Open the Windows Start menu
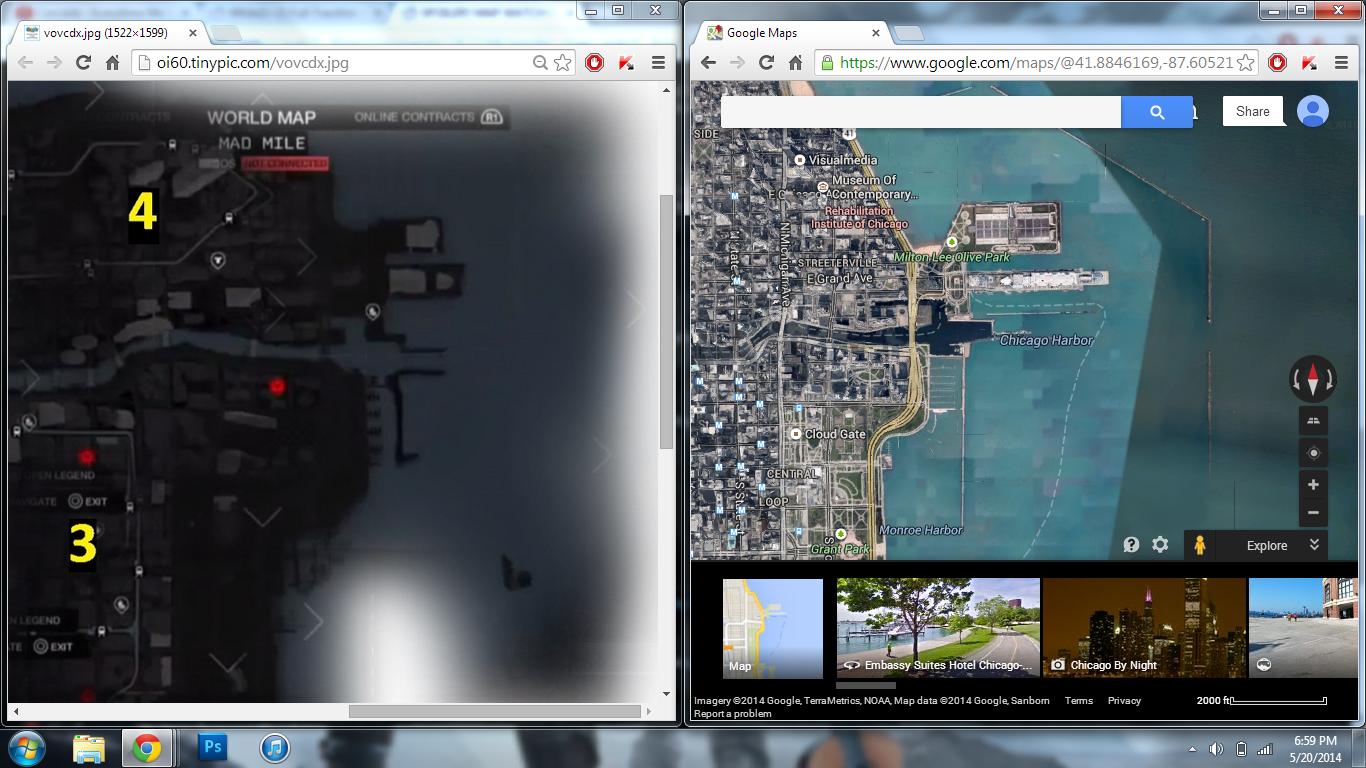This screenshot has height=768, width=1366. tap(26, 748)
